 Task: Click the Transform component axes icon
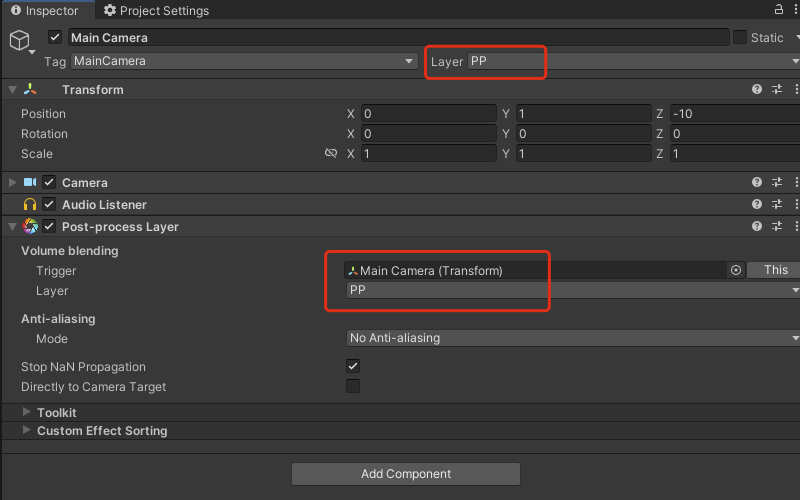30,89
